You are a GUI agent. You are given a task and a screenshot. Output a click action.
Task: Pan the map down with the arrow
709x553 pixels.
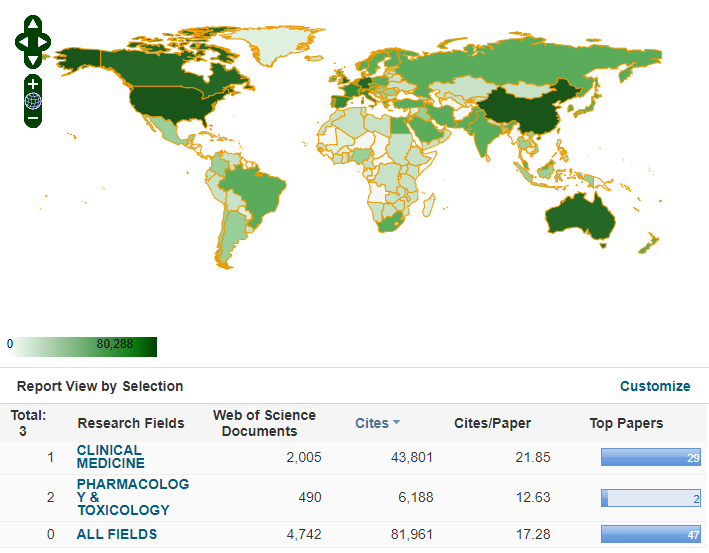tap(33, 59)
